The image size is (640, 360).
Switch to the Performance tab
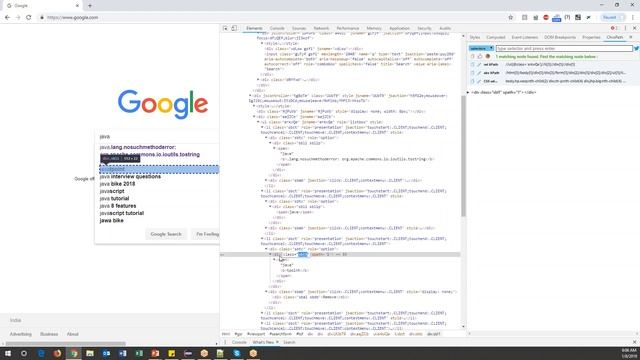click(348, 28)
